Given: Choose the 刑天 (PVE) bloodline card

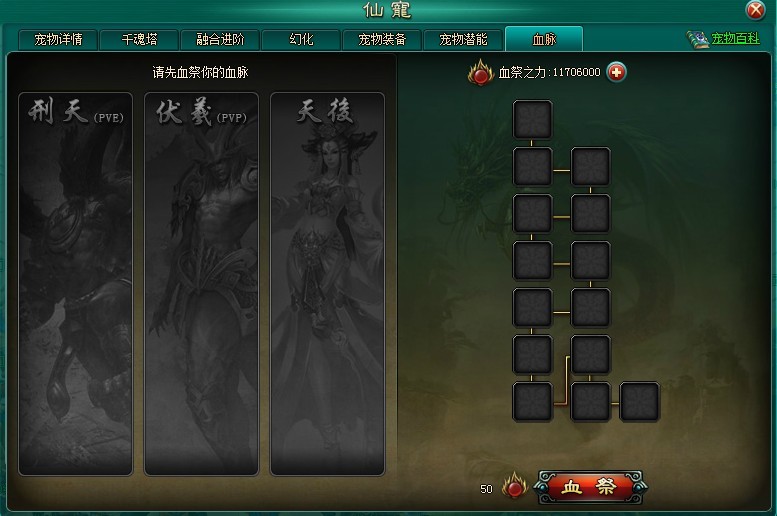Looking at the screenshot, I should click(75, 284).
